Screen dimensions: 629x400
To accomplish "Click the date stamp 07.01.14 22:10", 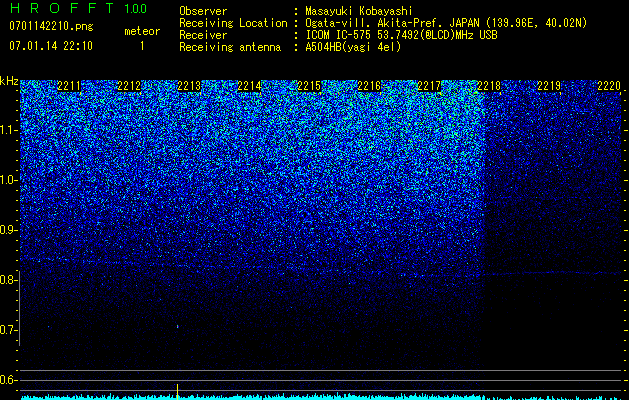I will [51, 46].
